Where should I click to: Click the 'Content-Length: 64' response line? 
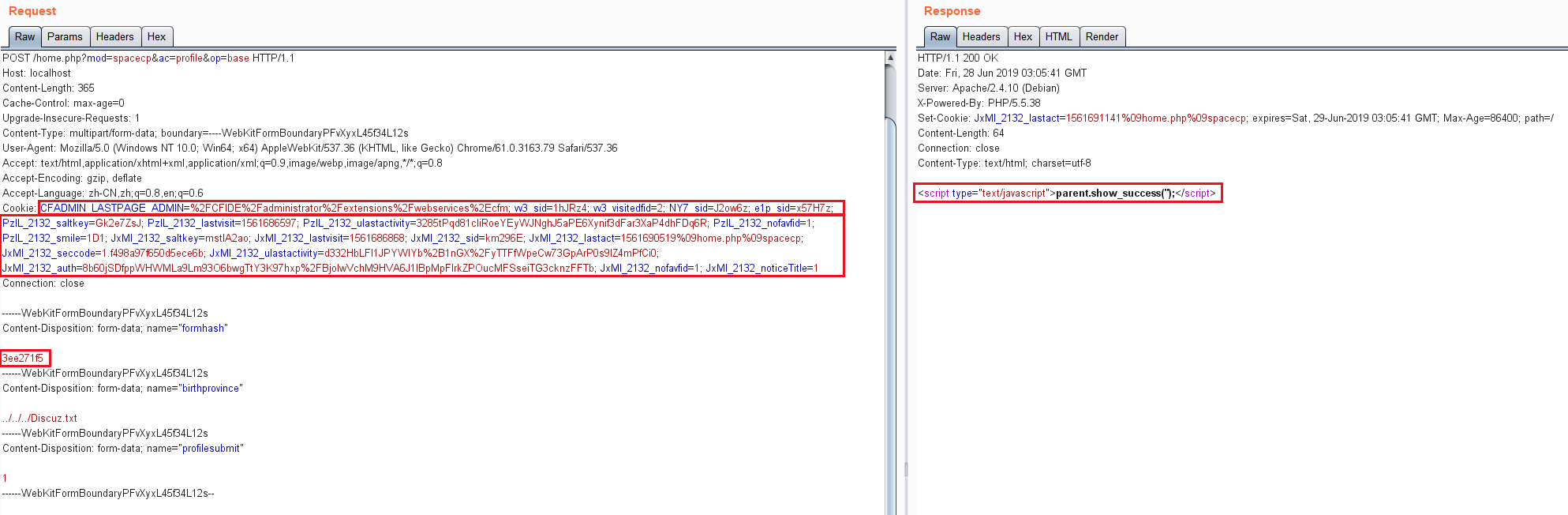coord(961,133)
